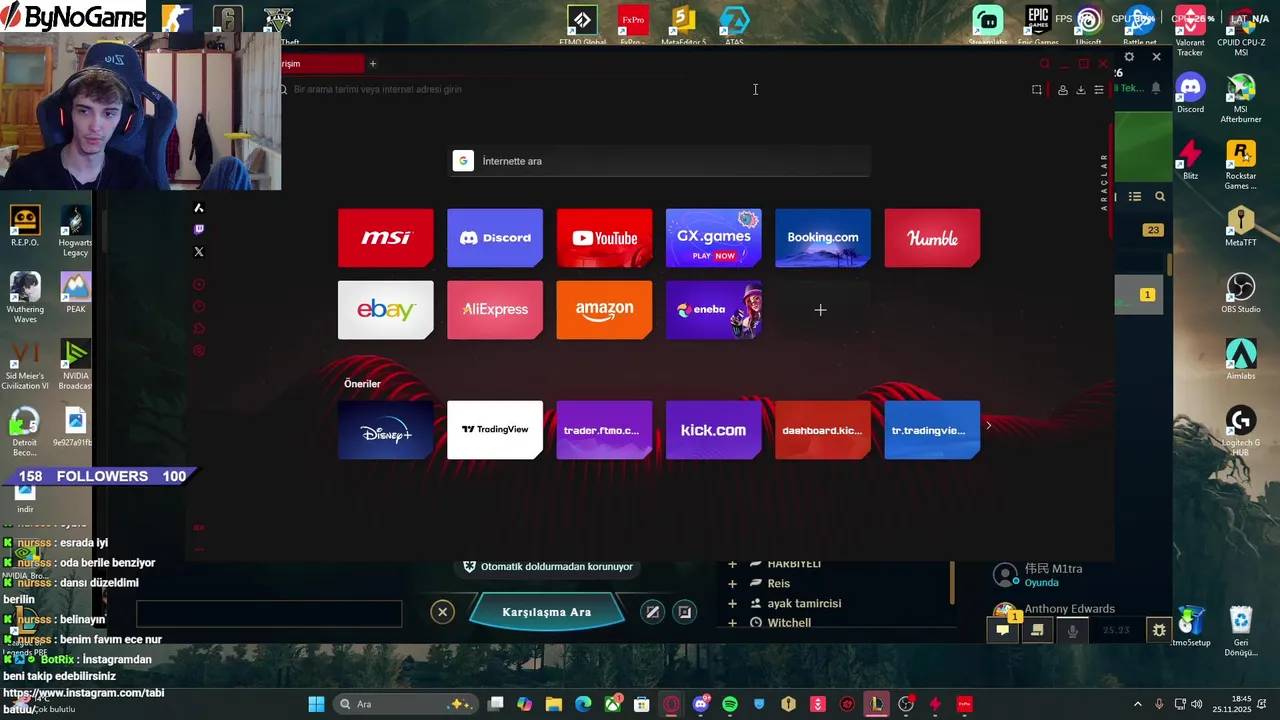
Task: Focus the browser address bar
Action: tap(650, 89)
